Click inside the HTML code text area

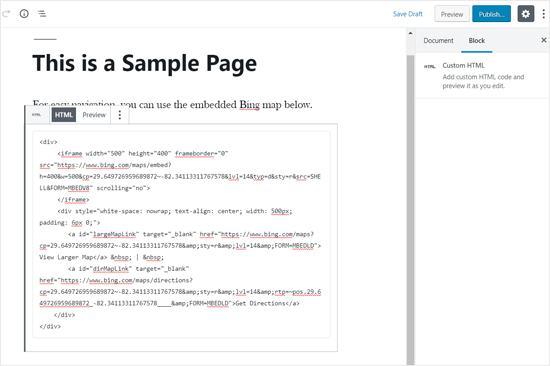tap(181, 234)
